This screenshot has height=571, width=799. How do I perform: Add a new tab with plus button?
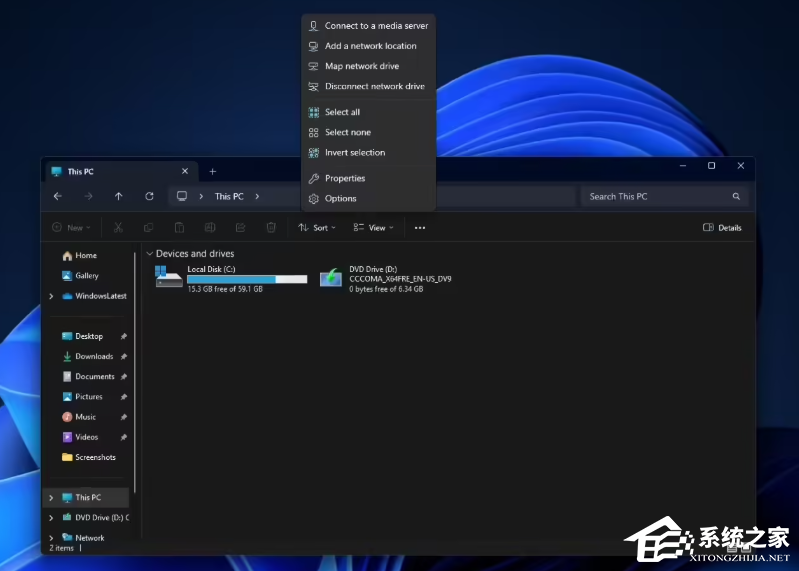coord(212,172)
